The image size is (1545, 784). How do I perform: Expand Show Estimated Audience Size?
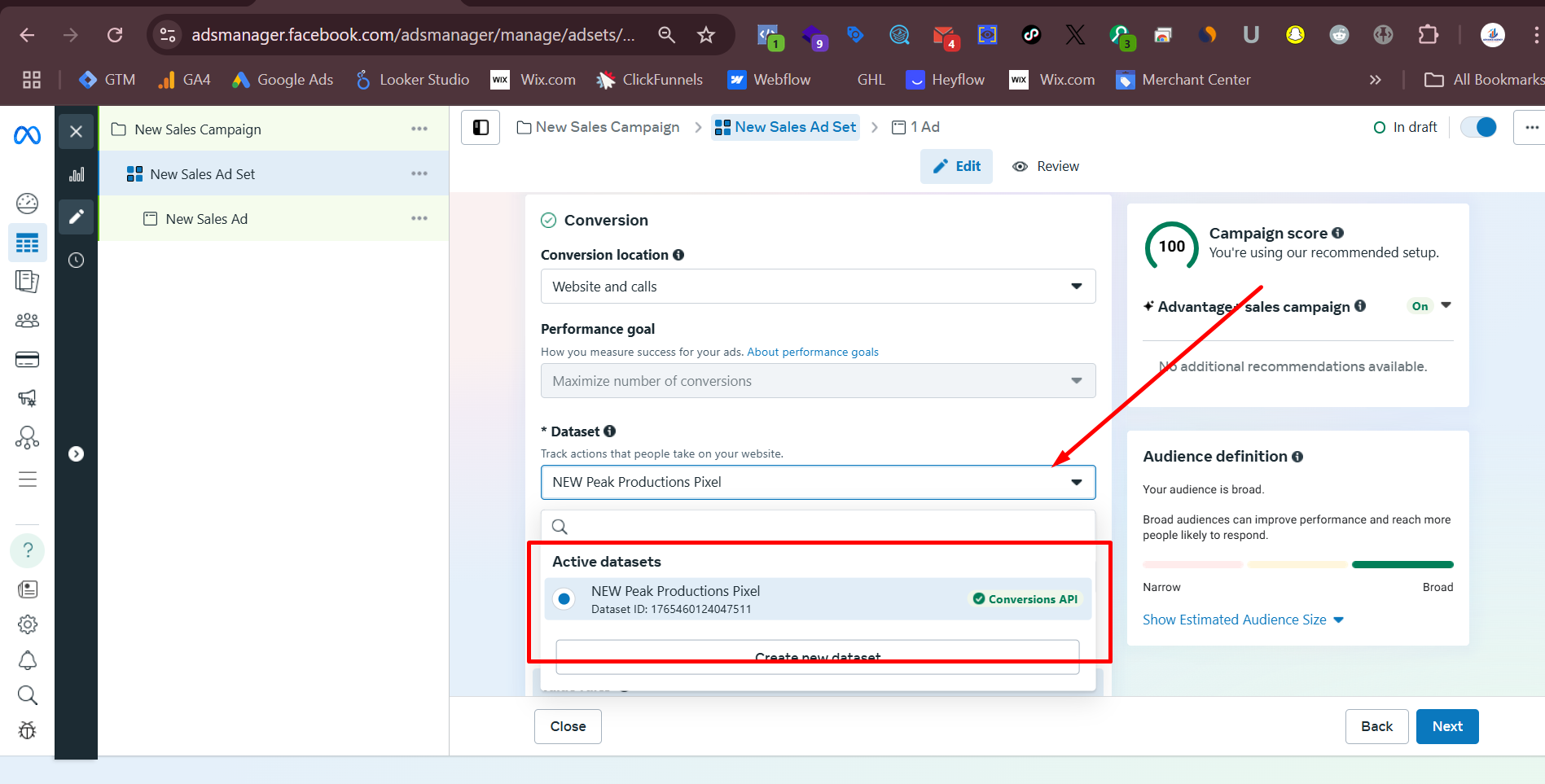pyautogui.click(x=1242, y=620)
